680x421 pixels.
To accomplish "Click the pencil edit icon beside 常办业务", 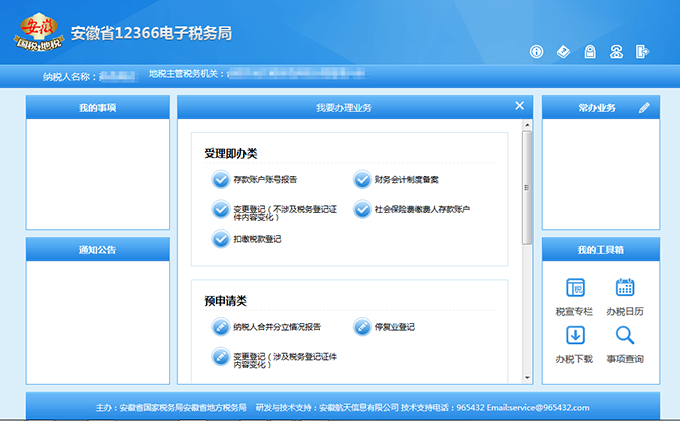I will tap(644, 107).
